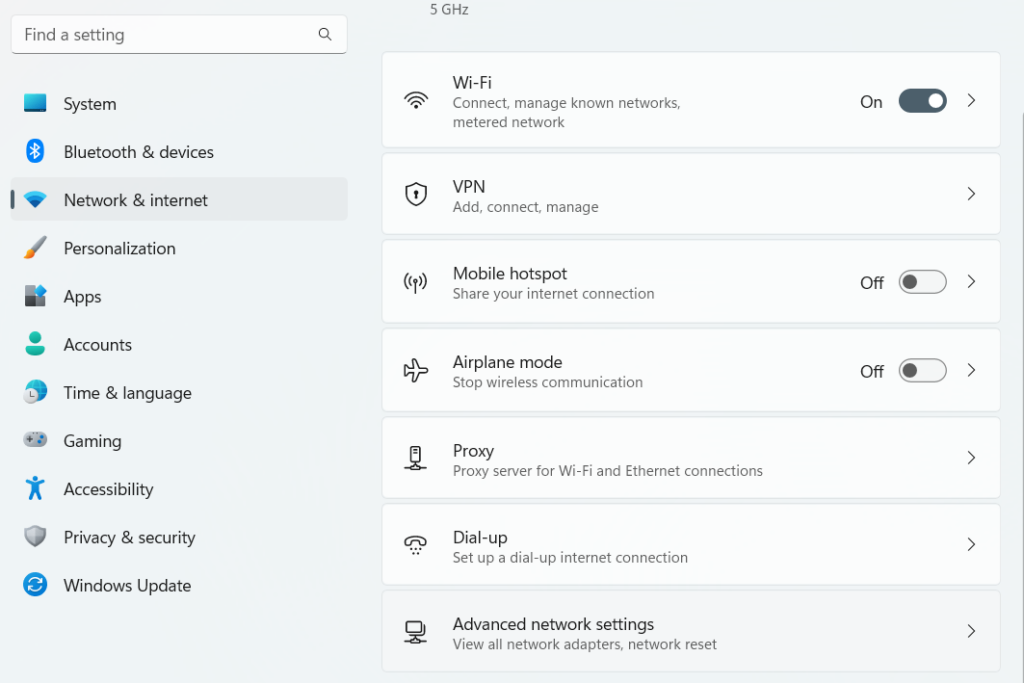Click the Network & internet Wi-Fi icon

(35, 200)
